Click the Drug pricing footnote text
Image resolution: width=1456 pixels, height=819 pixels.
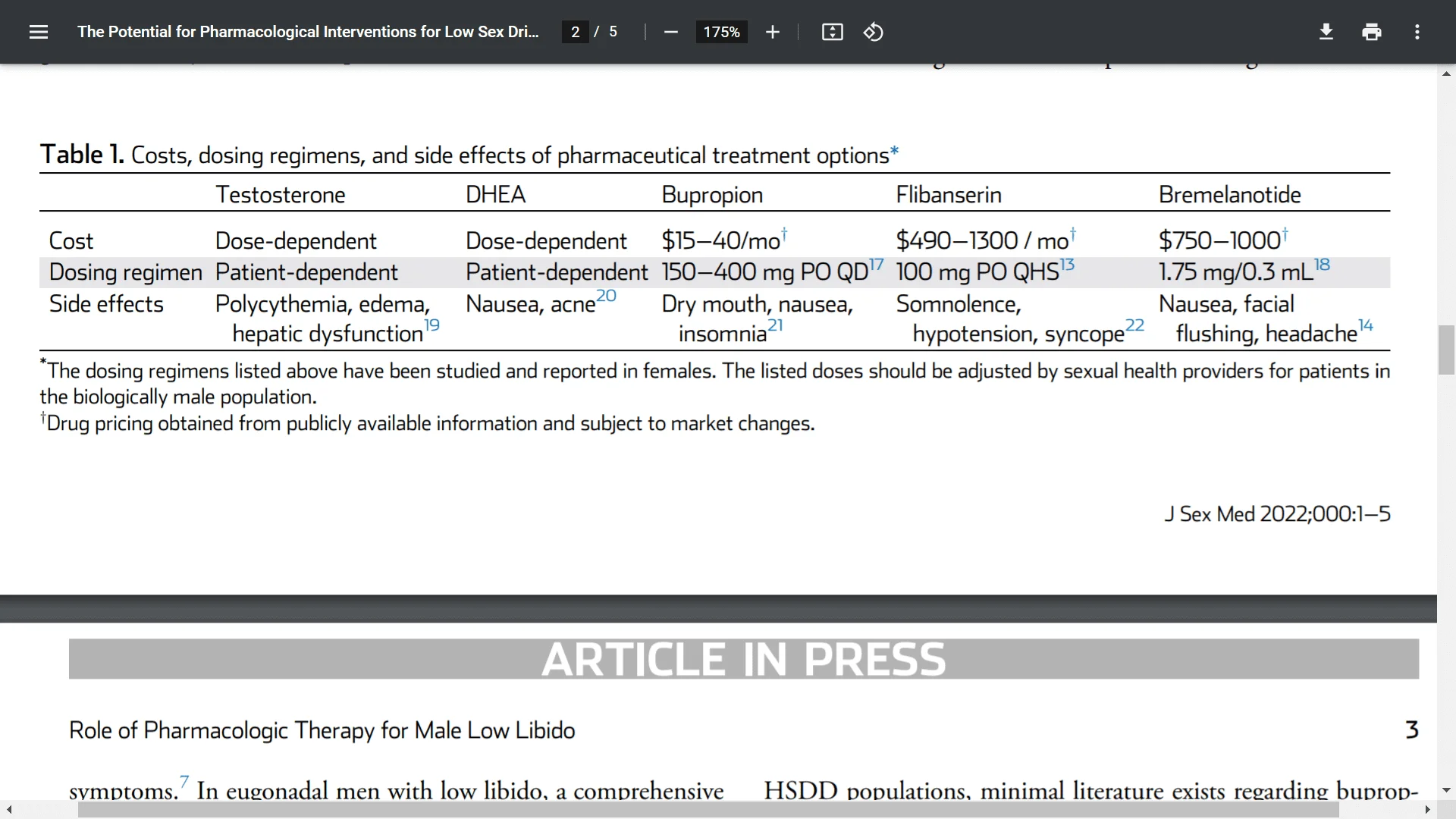coord(428,423)
